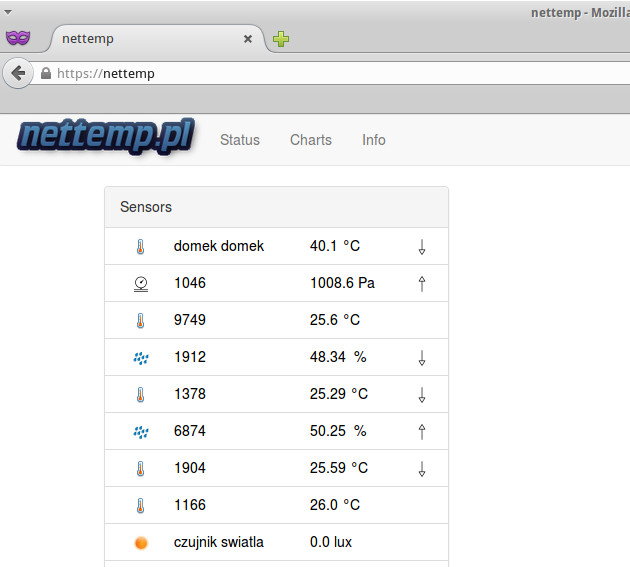630x567 pixels.
Task: Select the sensor name 1046
Action: tap(190, 283)
